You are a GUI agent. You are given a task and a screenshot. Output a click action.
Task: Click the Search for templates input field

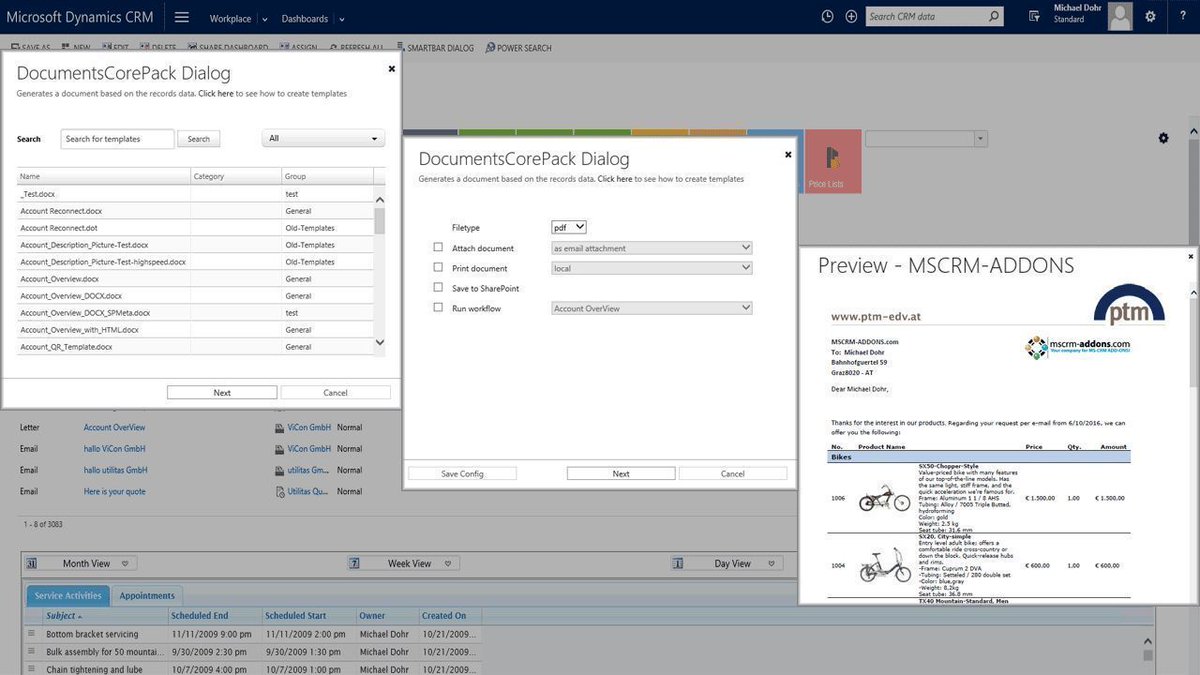click(x=117, y=139)
